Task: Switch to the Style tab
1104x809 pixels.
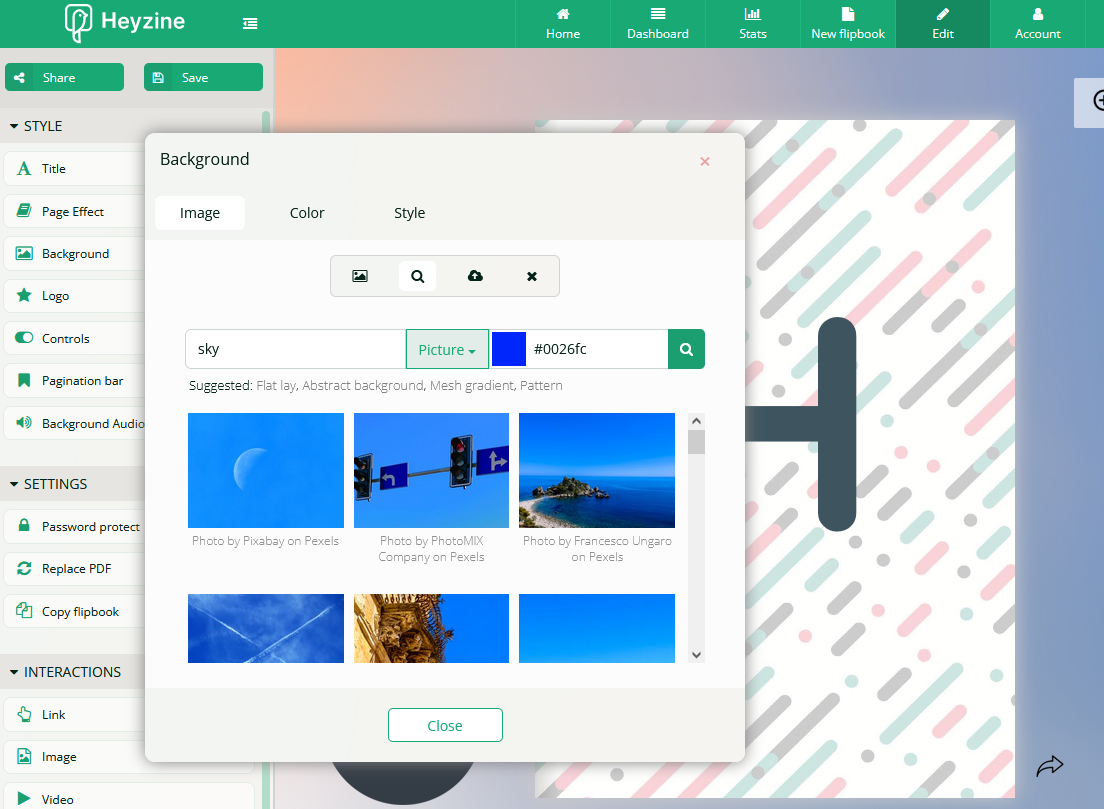Action: pyautogui.click(x=410, y=213)
